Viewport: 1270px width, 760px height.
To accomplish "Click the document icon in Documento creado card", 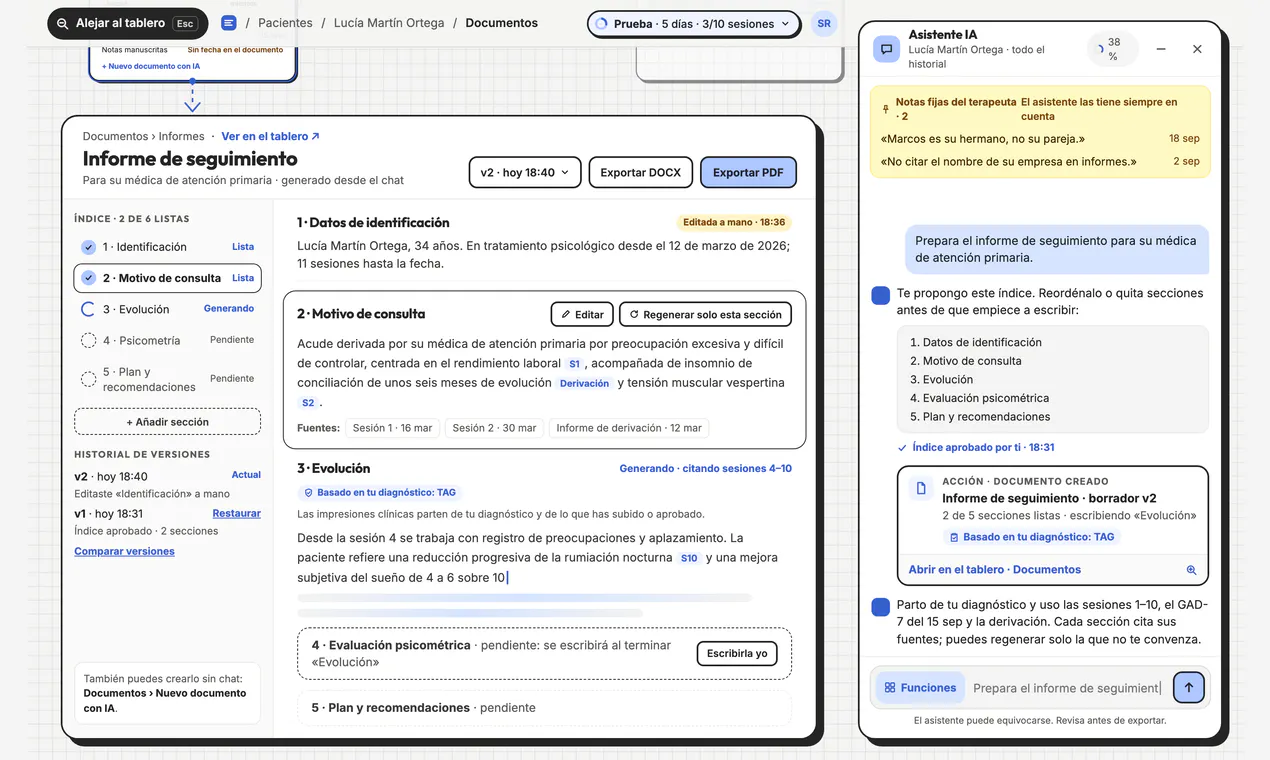I will pyautogui.click(x=921, y=489).
